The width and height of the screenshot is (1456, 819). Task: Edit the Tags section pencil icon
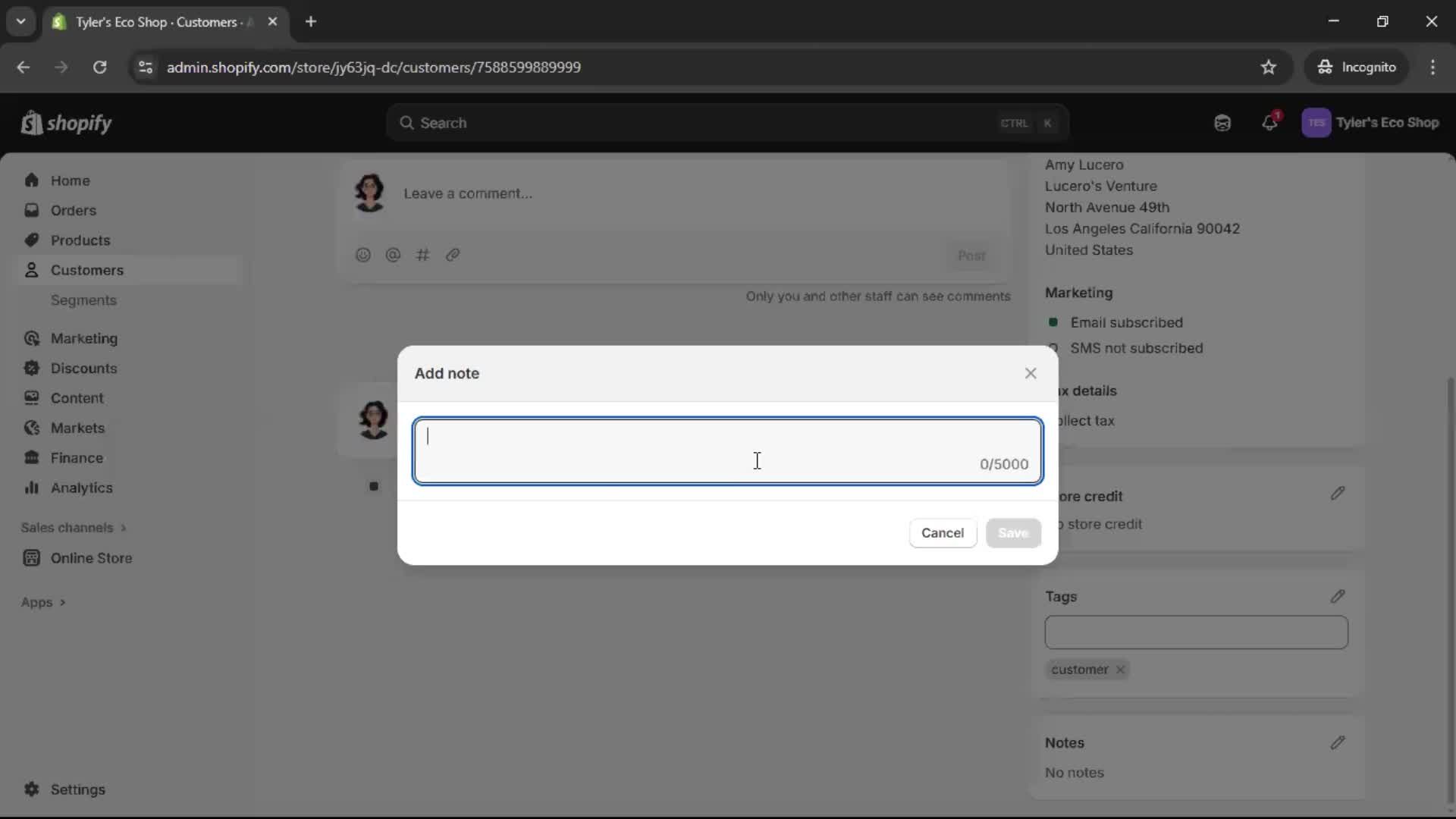click(1338, 596)
